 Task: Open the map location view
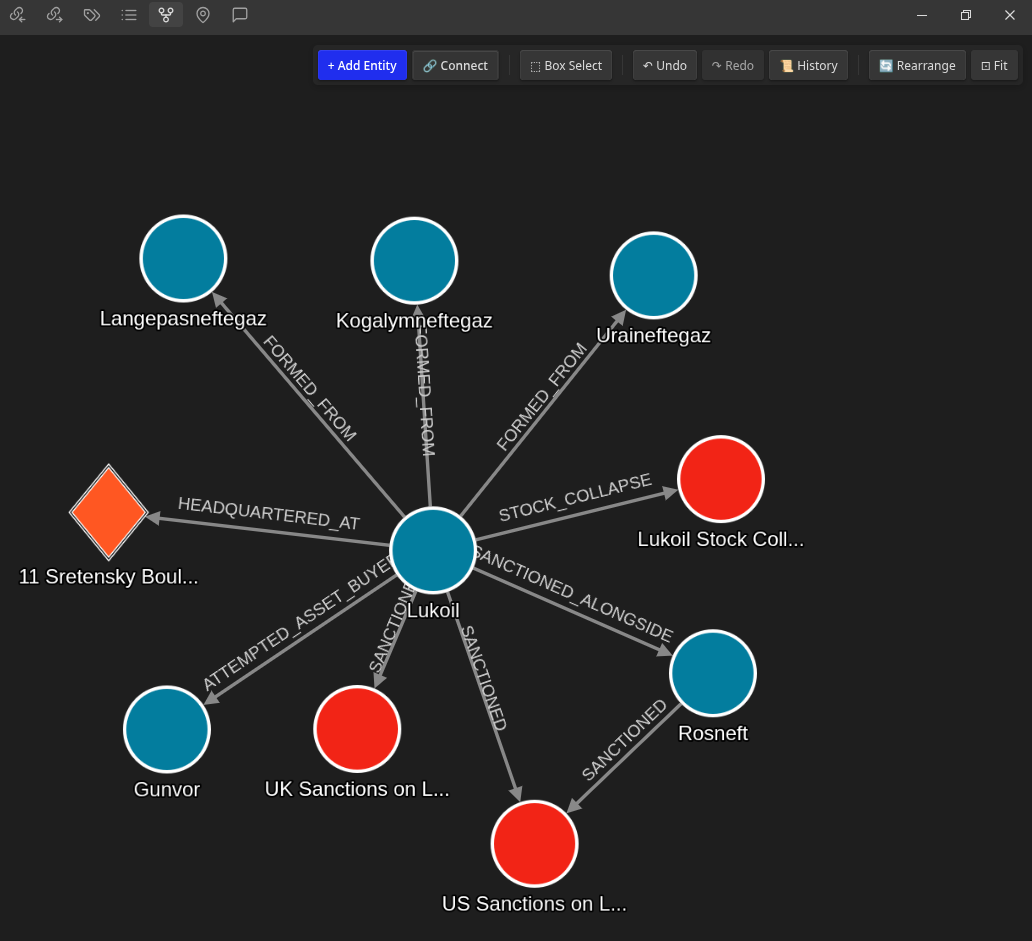pyautogui.click(x=203, y=15)
